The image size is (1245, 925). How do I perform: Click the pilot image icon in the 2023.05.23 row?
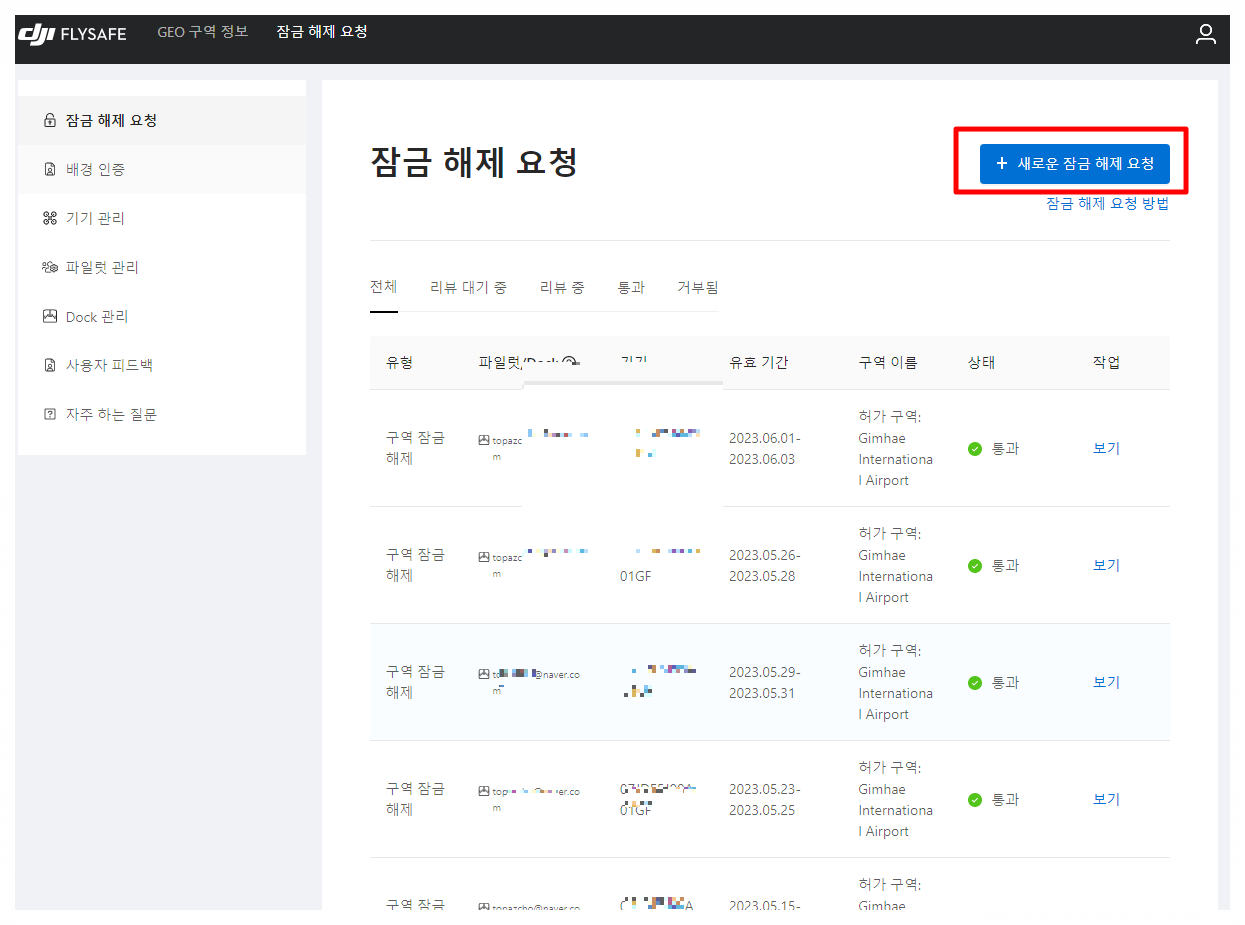click(484, 791)
